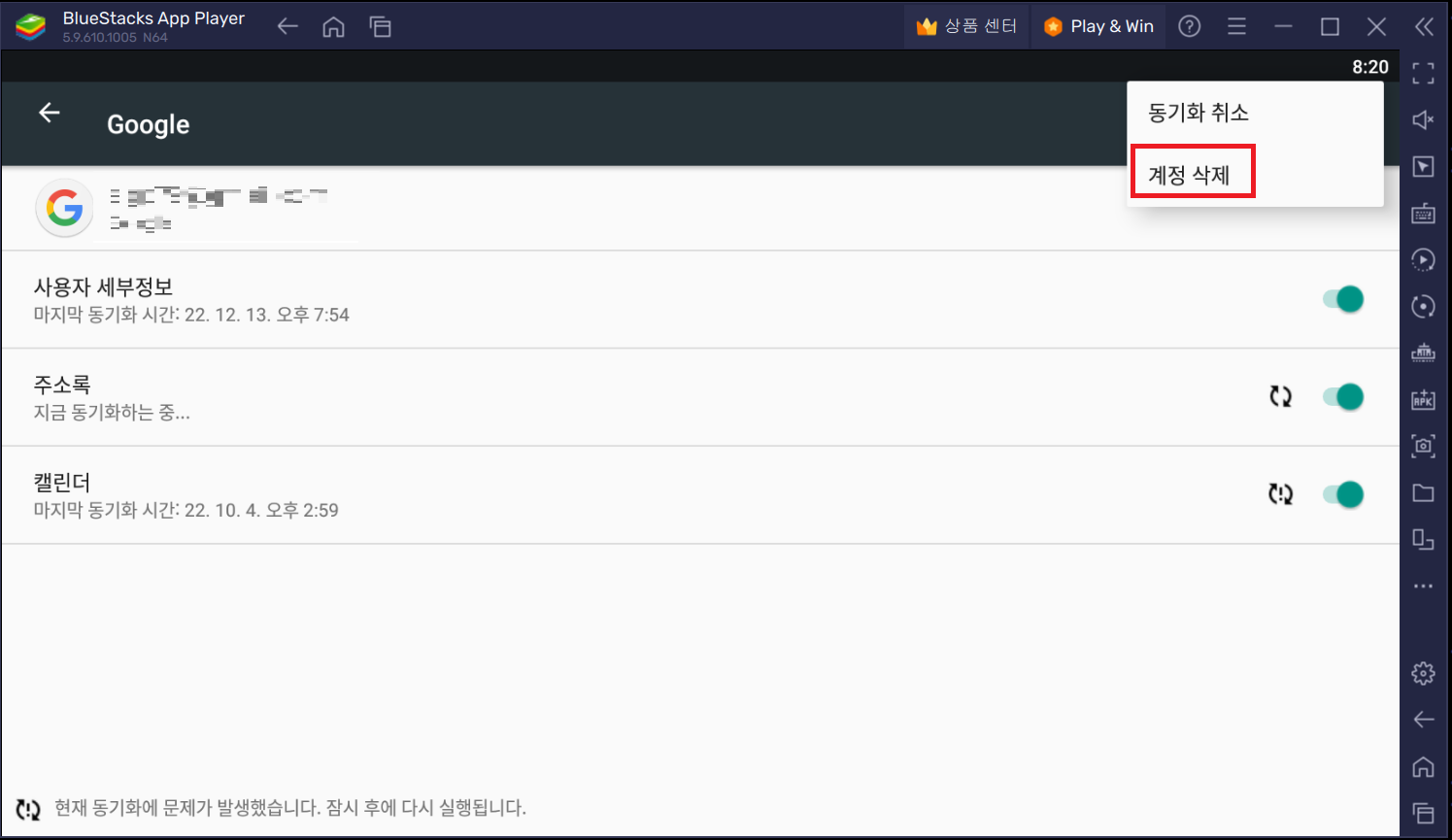Open BlueStacks help question mark icon
The height and width of the screenshot is (840, 1452).
[x=1190, y=26]
